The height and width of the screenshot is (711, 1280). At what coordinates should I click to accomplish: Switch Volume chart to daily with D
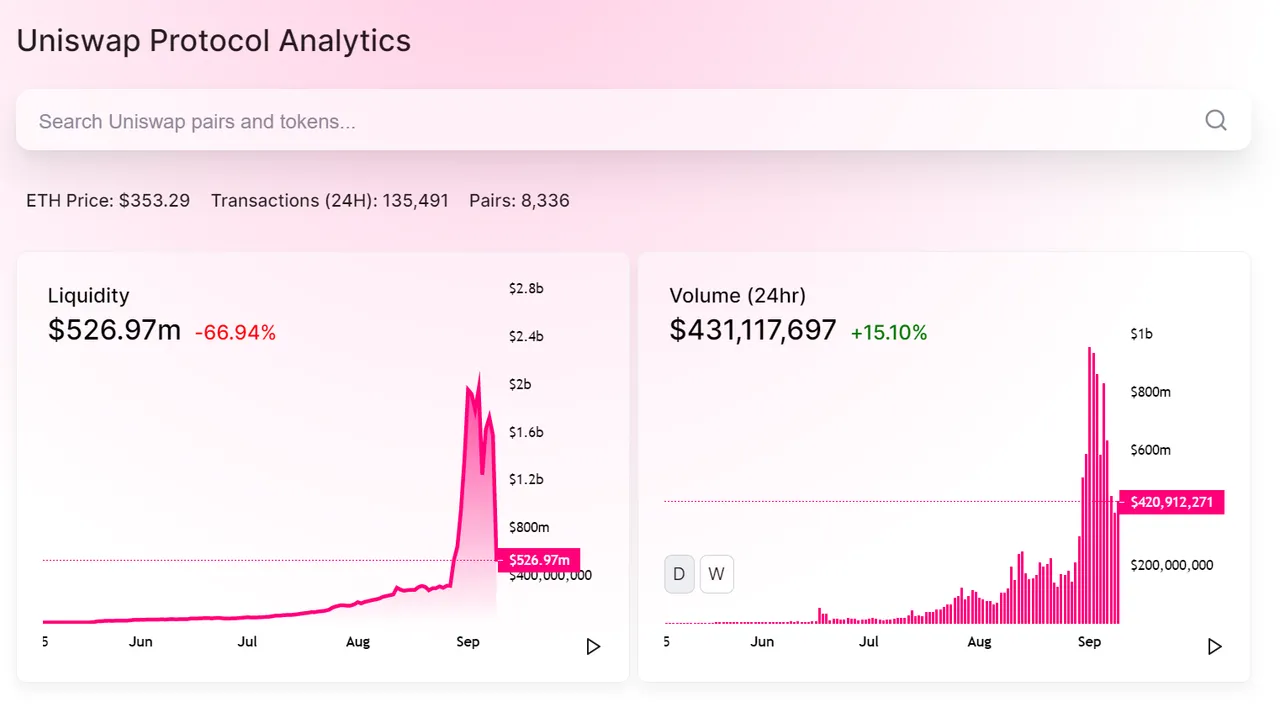(x=679, y=574)
